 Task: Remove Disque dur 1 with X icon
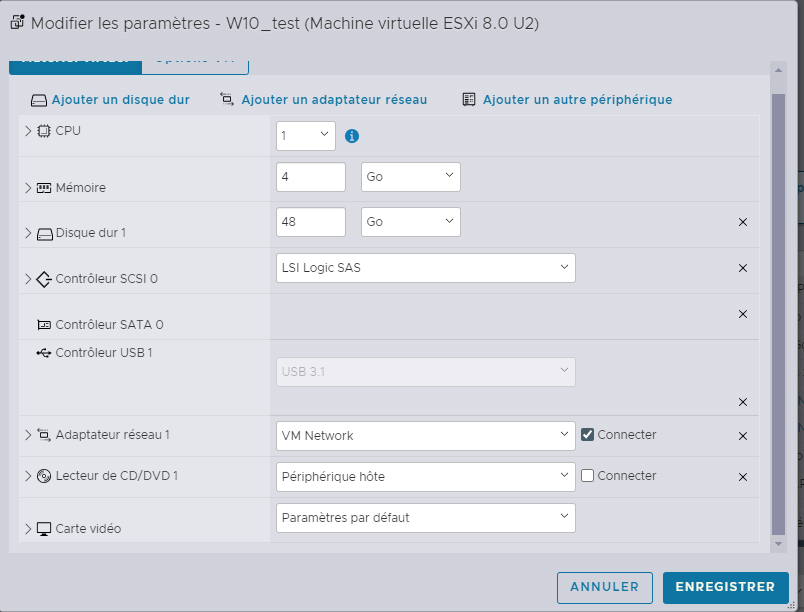click(x=742, y=222)
